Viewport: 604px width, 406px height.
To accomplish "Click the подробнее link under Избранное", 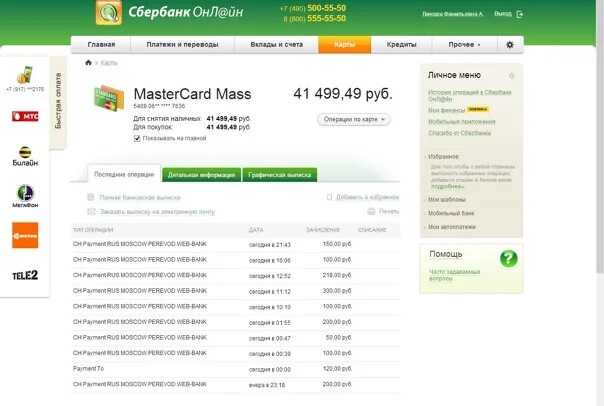I will 447,186.
